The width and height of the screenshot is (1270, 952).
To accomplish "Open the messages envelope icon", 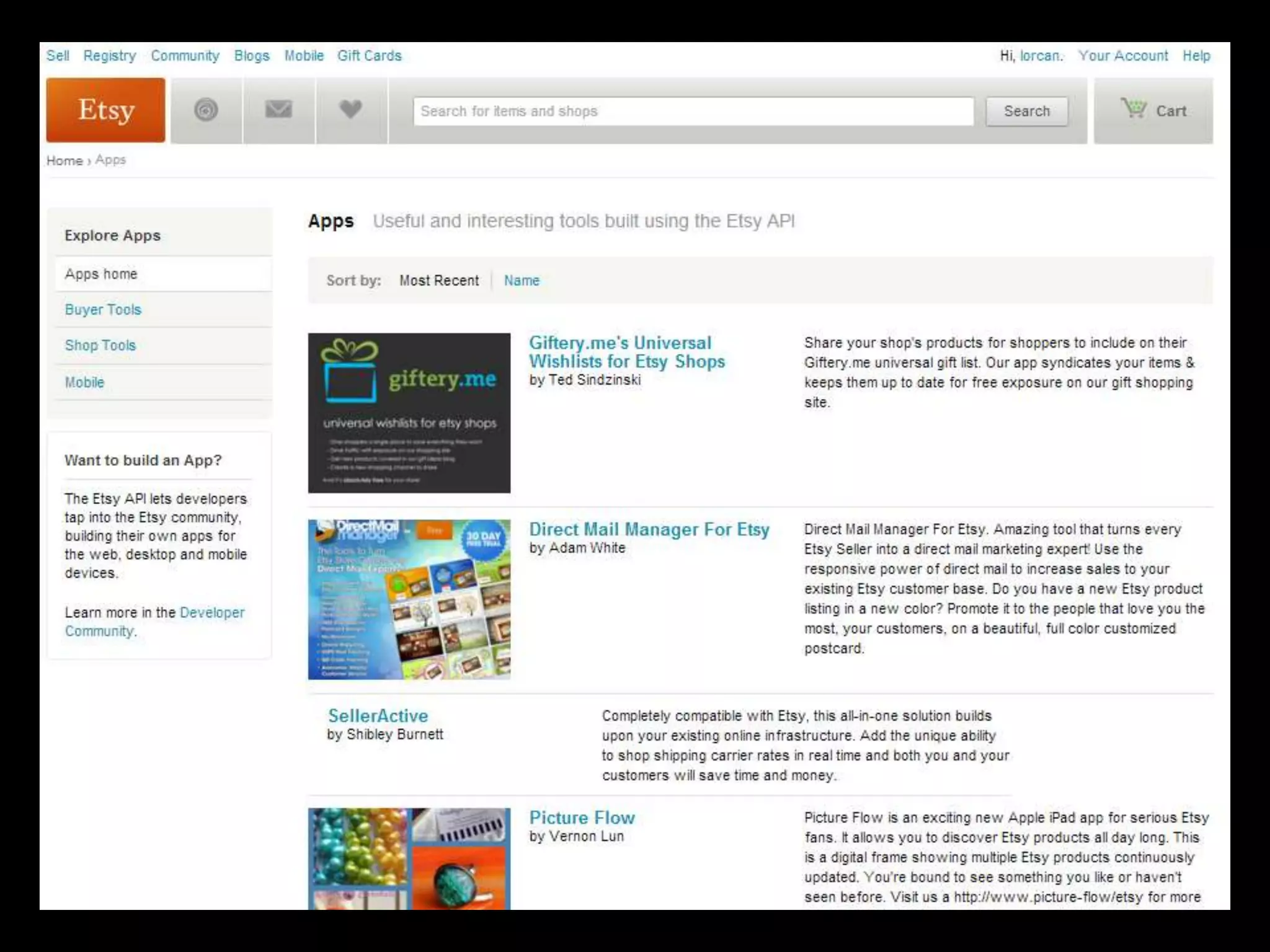I will [278, 110].
